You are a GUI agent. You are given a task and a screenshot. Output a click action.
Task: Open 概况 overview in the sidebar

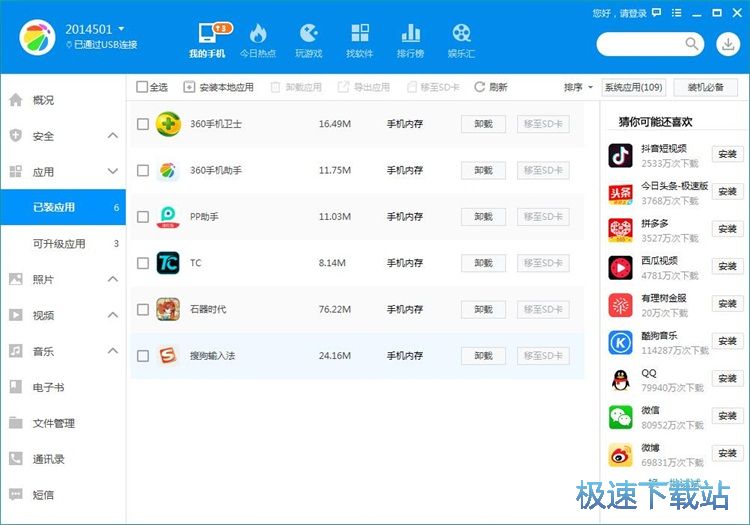(x=63, y=100)
